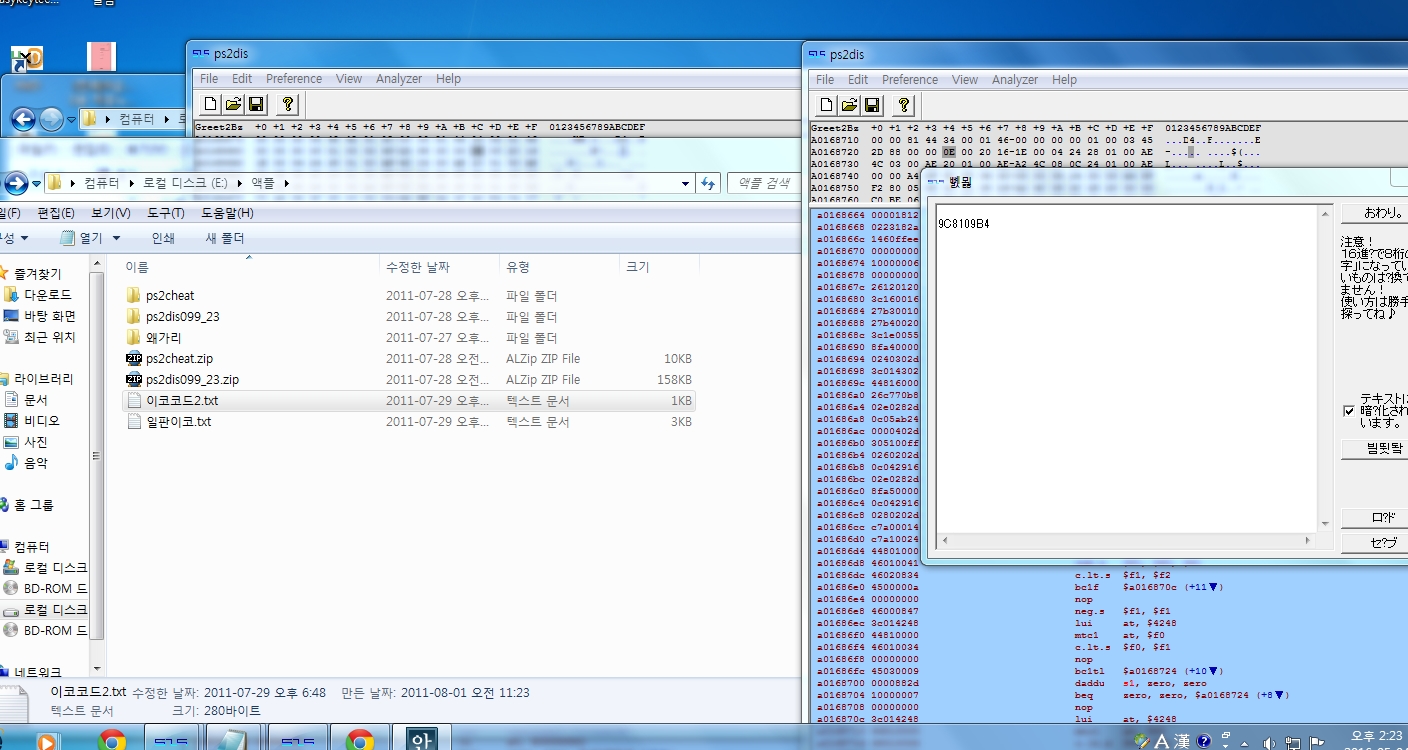Click the Open file icon in right ps2dis window

[x=849, y=105]
